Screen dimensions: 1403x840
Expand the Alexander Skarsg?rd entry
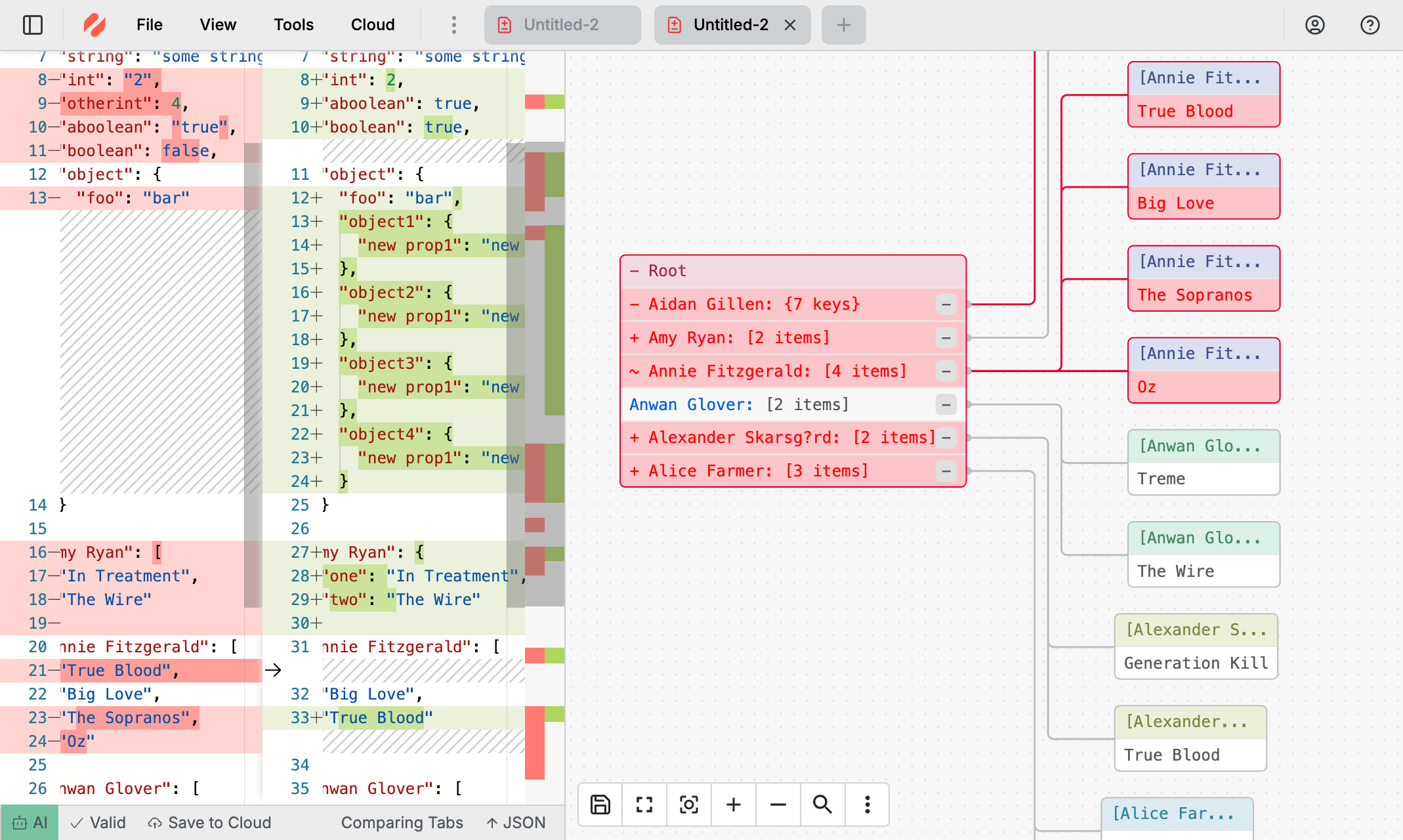pos(635,438)
